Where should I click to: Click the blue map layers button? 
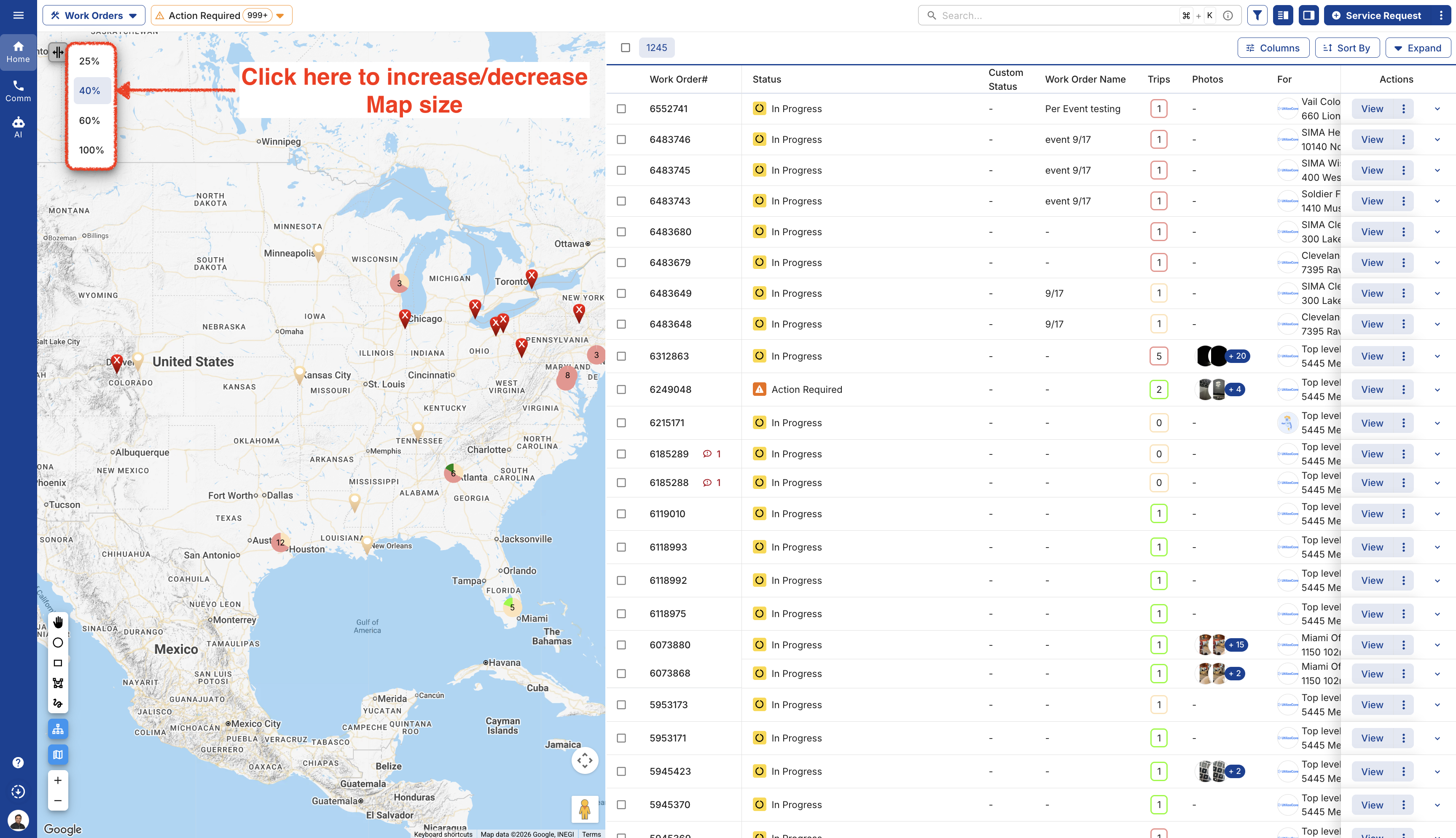pos(58,755)
